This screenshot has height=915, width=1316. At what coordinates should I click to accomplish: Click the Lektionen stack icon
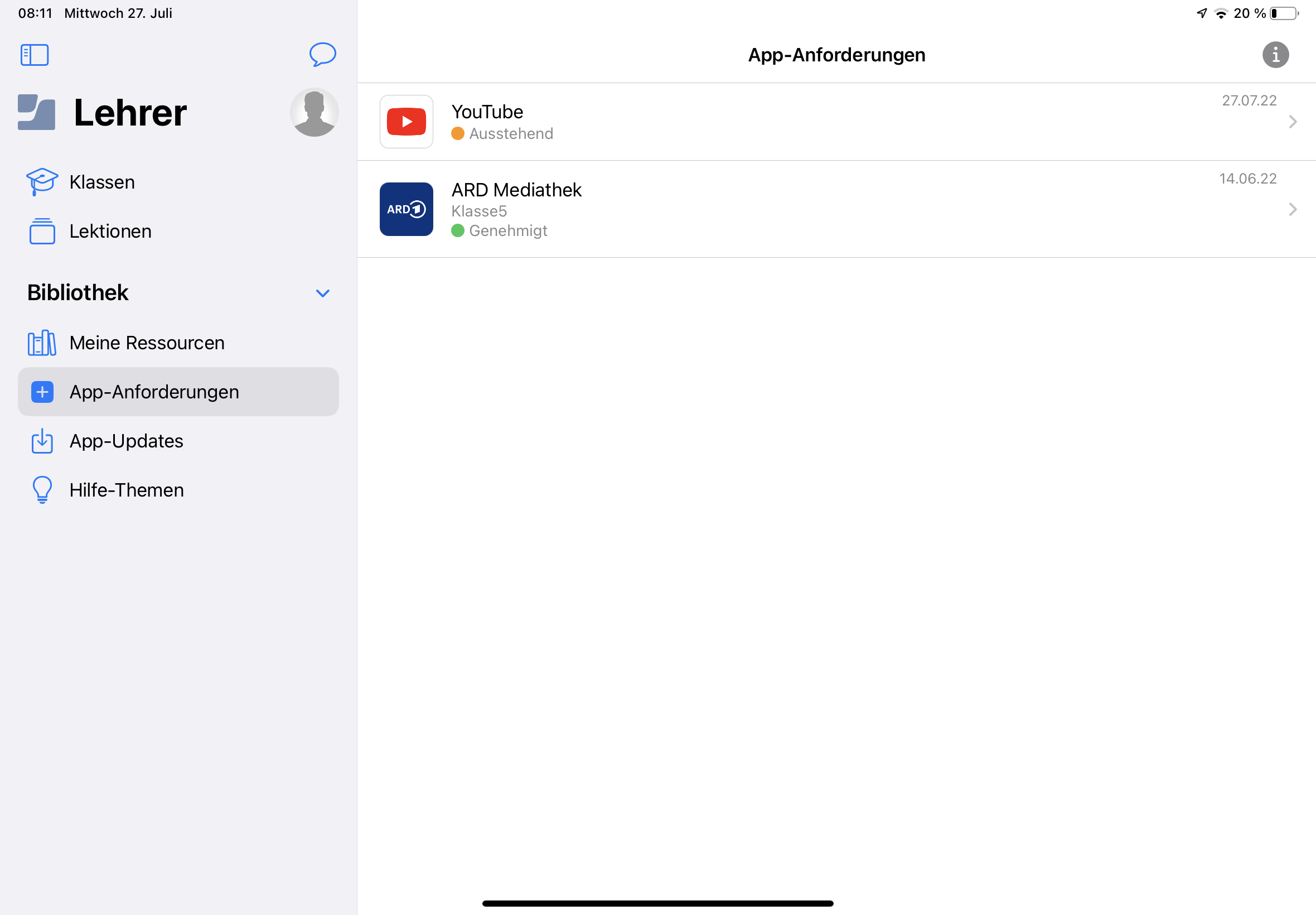(x=42, y=232)
